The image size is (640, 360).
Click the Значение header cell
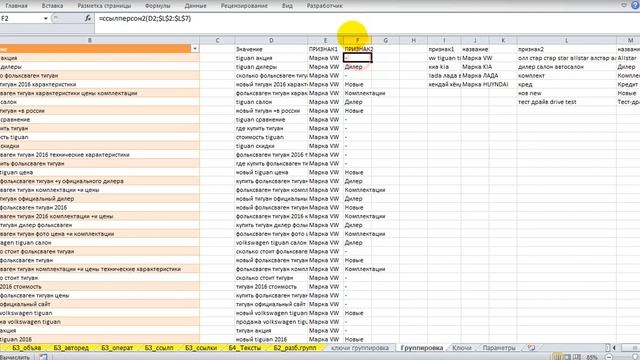pyautogui.click(x=271, y=49)
